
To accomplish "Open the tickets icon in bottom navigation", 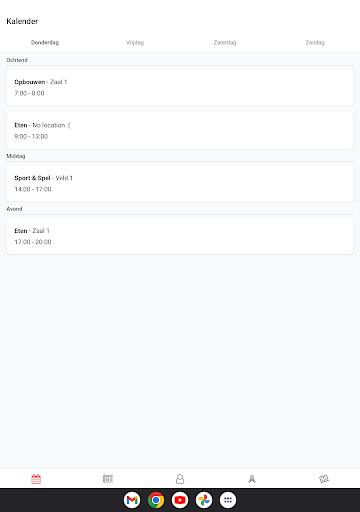I will click(324, 479).
